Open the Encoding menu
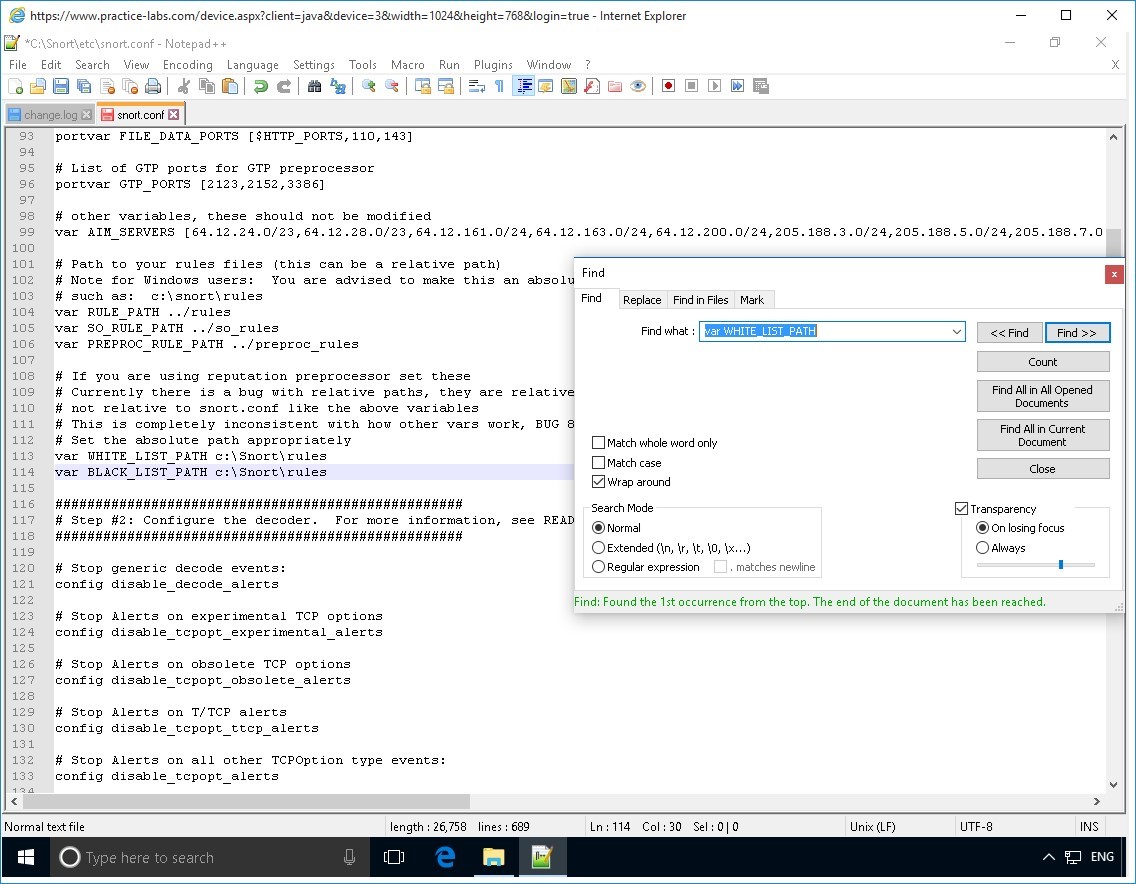This screenshot has height=884, width=1136. 187,65
